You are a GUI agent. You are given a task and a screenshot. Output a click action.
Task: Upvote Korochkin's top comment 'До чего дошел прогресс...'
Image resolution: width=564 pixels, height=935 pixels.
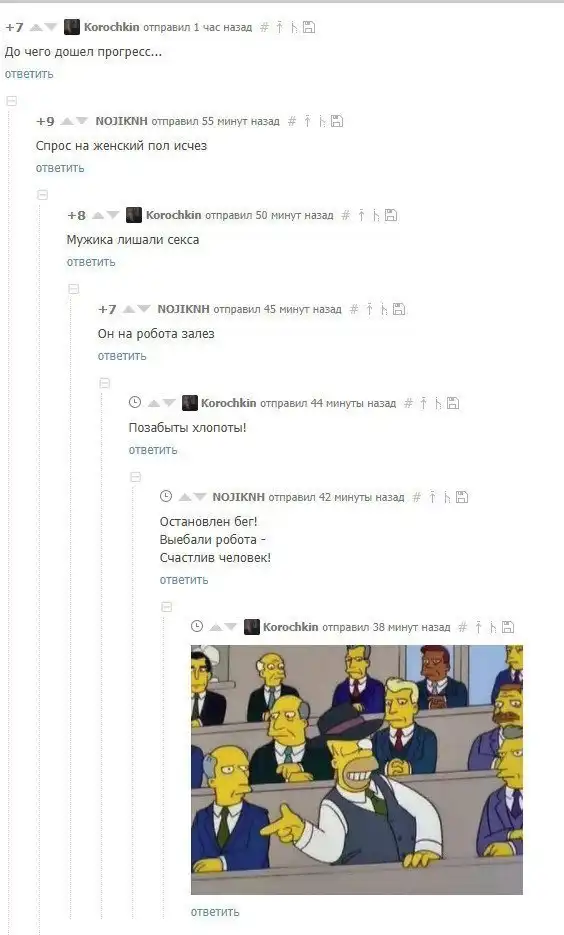36,27
